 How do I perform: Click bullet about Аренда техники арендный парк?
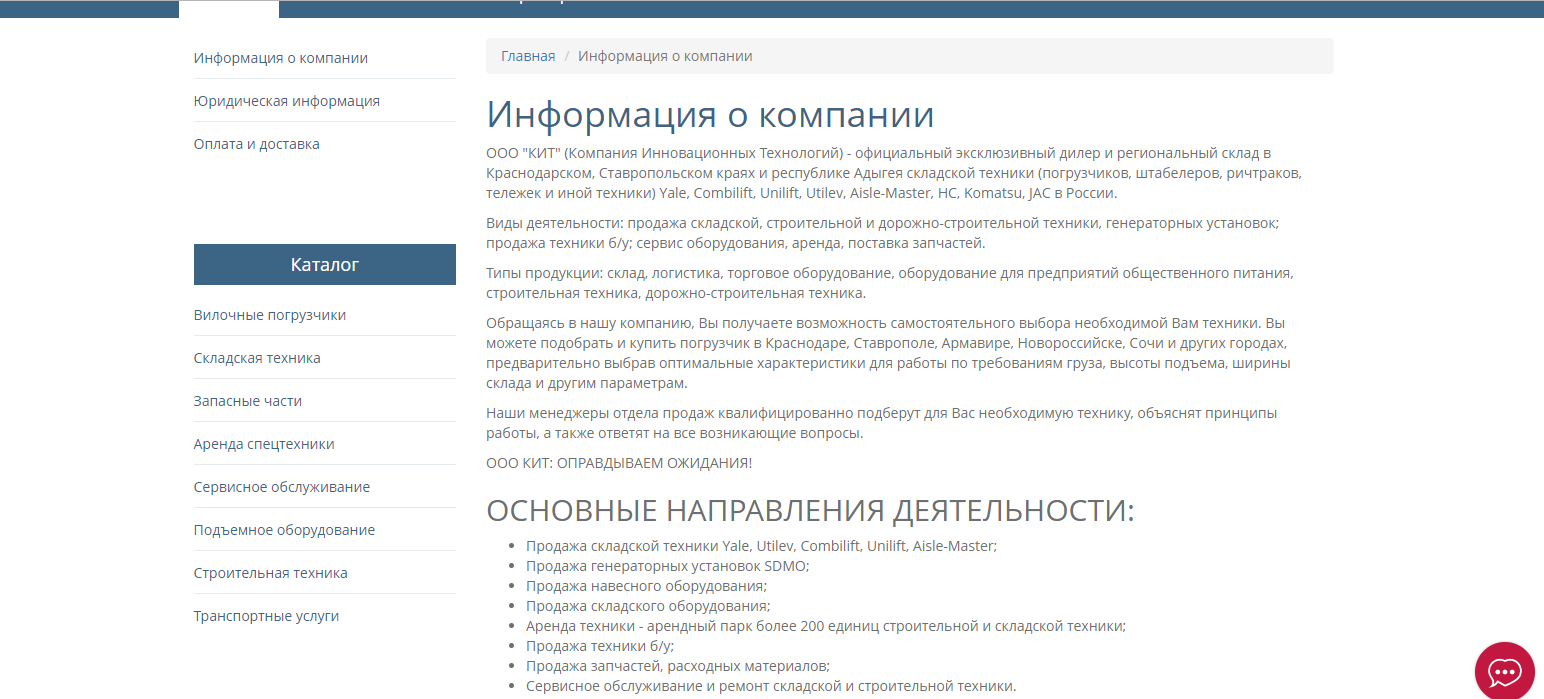coord(826,626)
